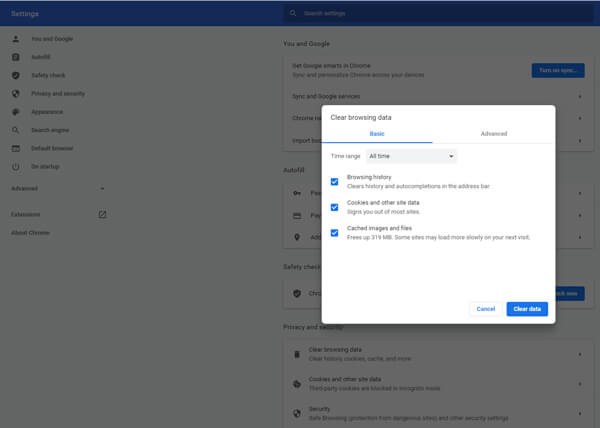Open Appearance settings section
The width and height of the screenshot is (600, 428).
tap(47, 112)
